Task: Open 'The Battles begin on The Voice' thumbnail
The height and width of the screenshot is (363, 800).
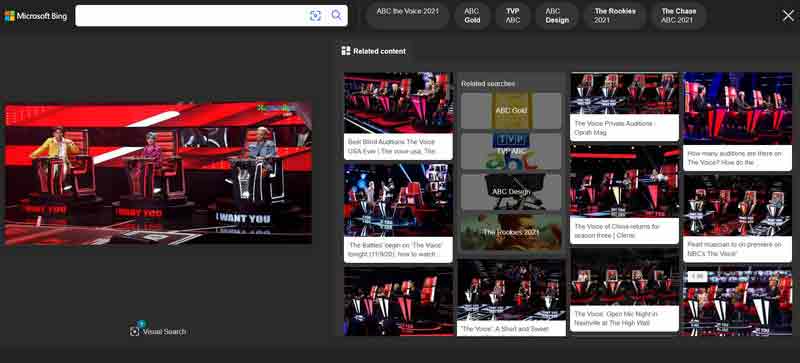Action: point(398,200)
